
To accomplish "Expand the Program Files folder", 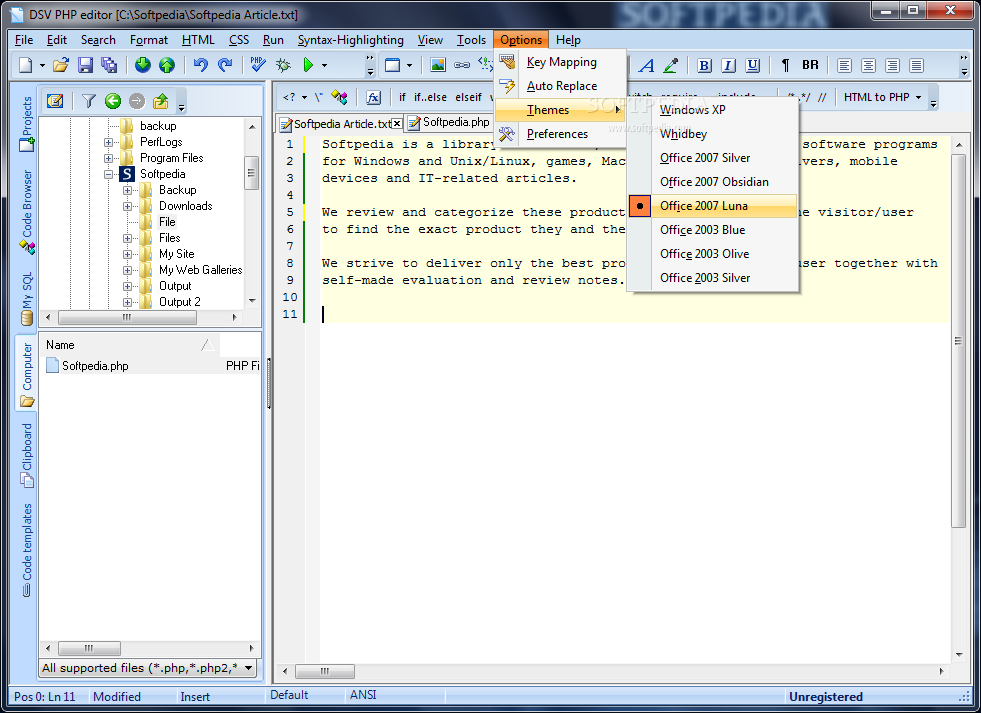I will click(x=108, y=158).
